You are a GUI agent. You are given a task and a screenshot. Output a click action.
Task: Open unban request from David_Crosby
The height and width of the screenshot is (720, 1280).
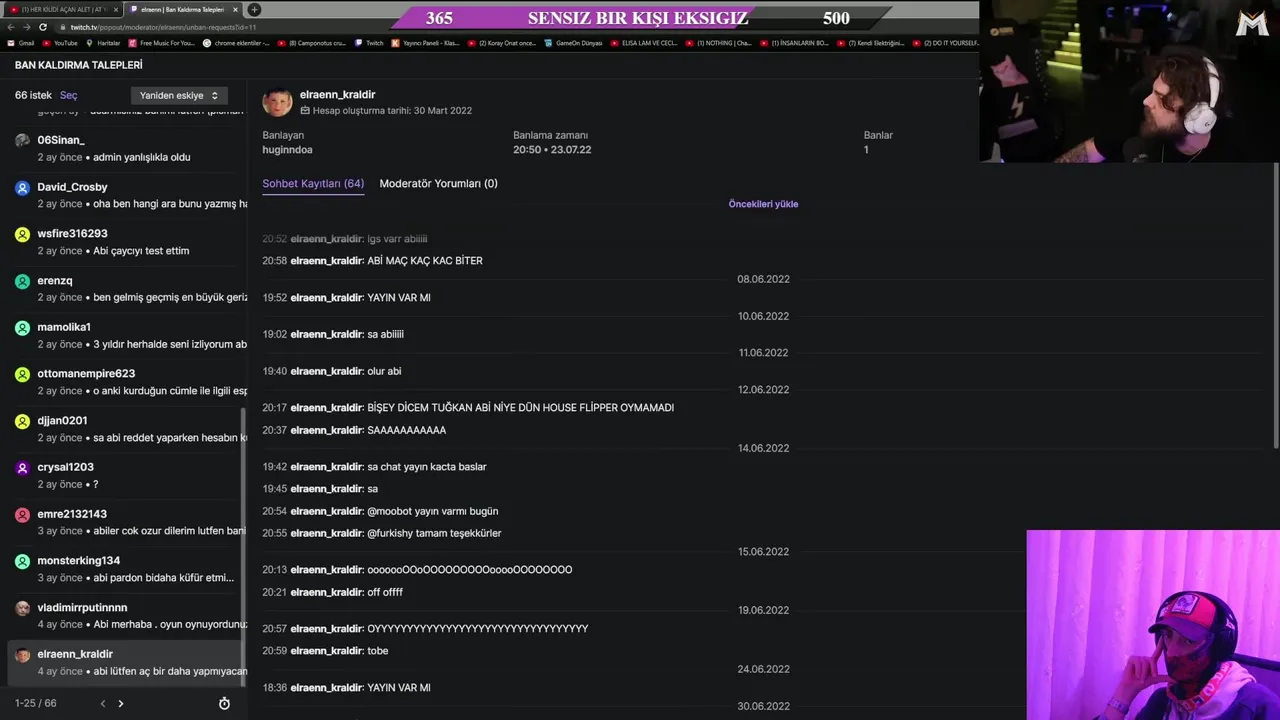pyautogui.click(x=125, y=195)
